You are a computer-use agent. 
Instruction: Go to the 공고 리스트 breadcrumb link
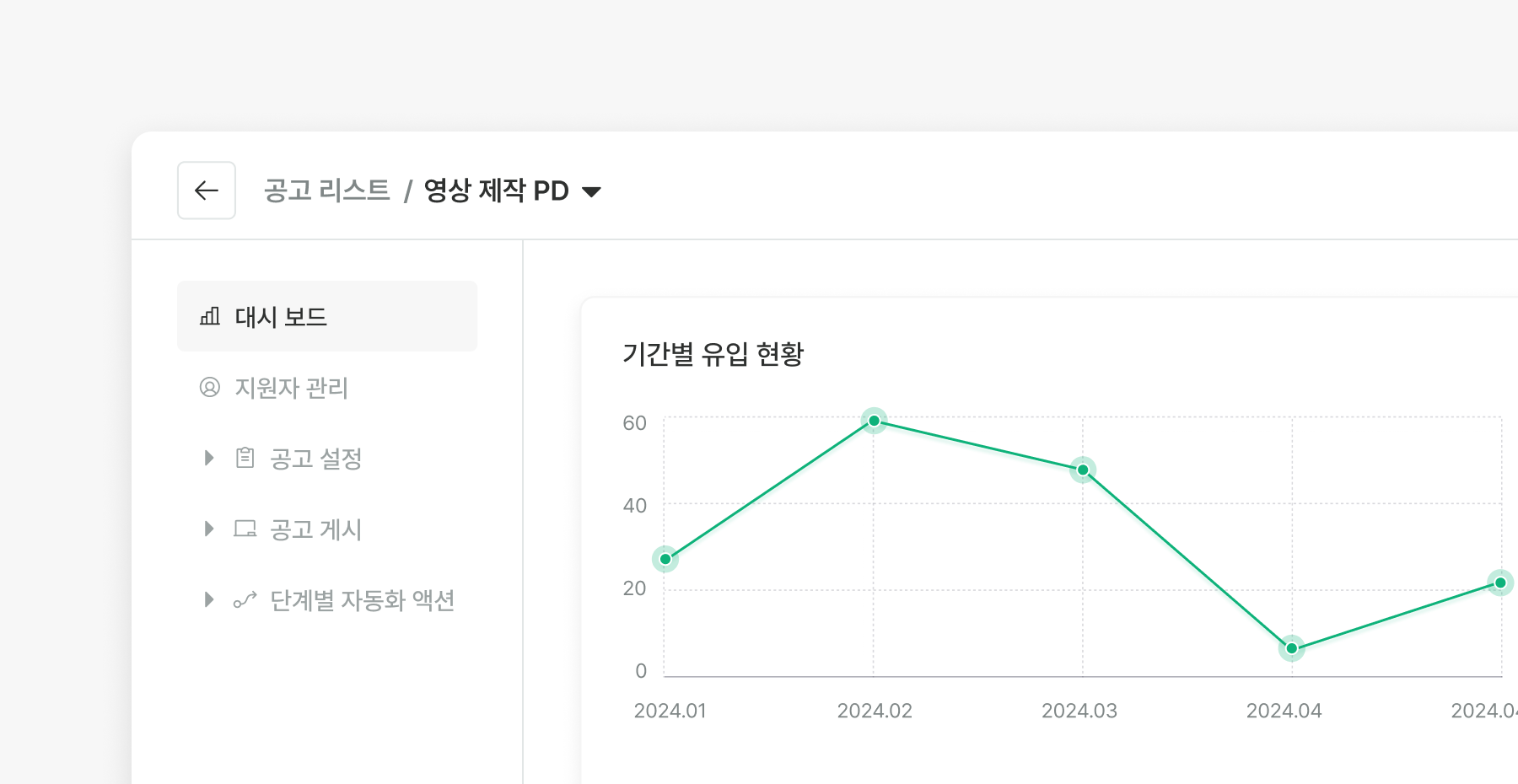click(x=326, y=191)
